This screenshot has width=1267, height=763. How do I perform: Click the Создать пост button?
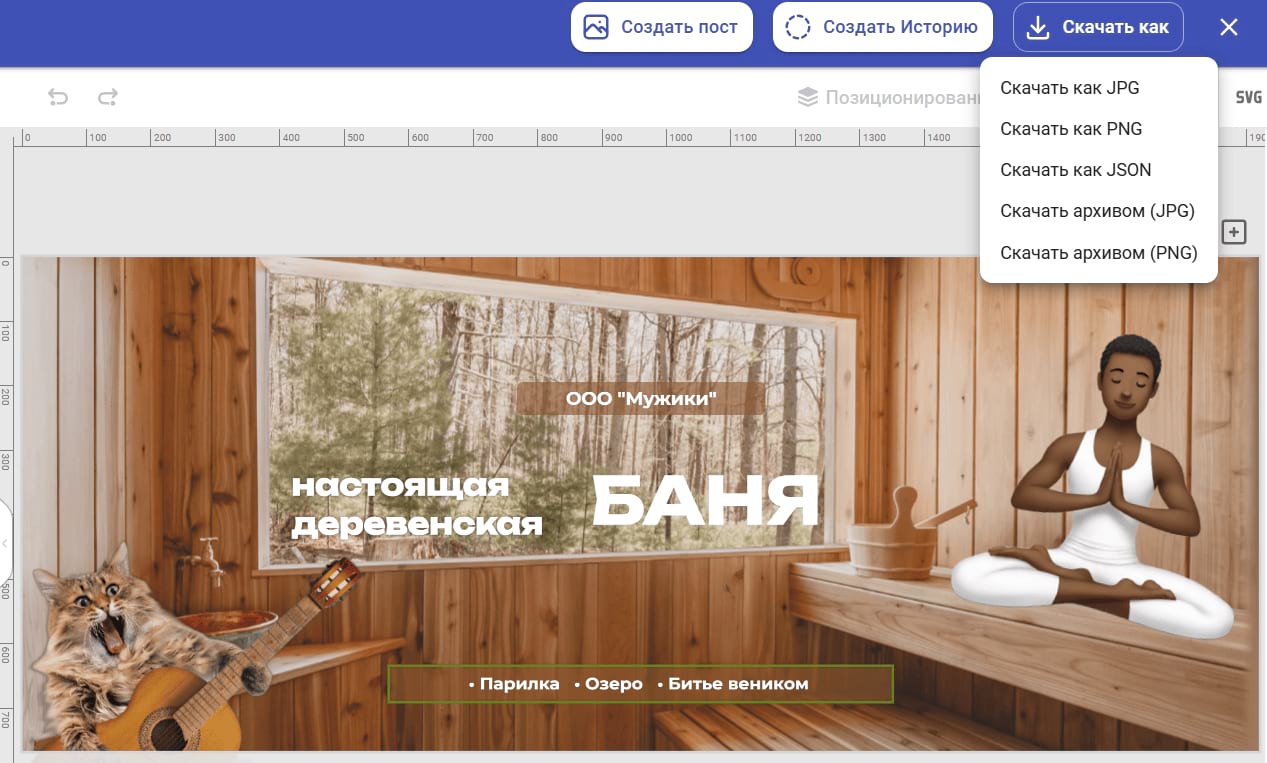(x=661, y=27)
